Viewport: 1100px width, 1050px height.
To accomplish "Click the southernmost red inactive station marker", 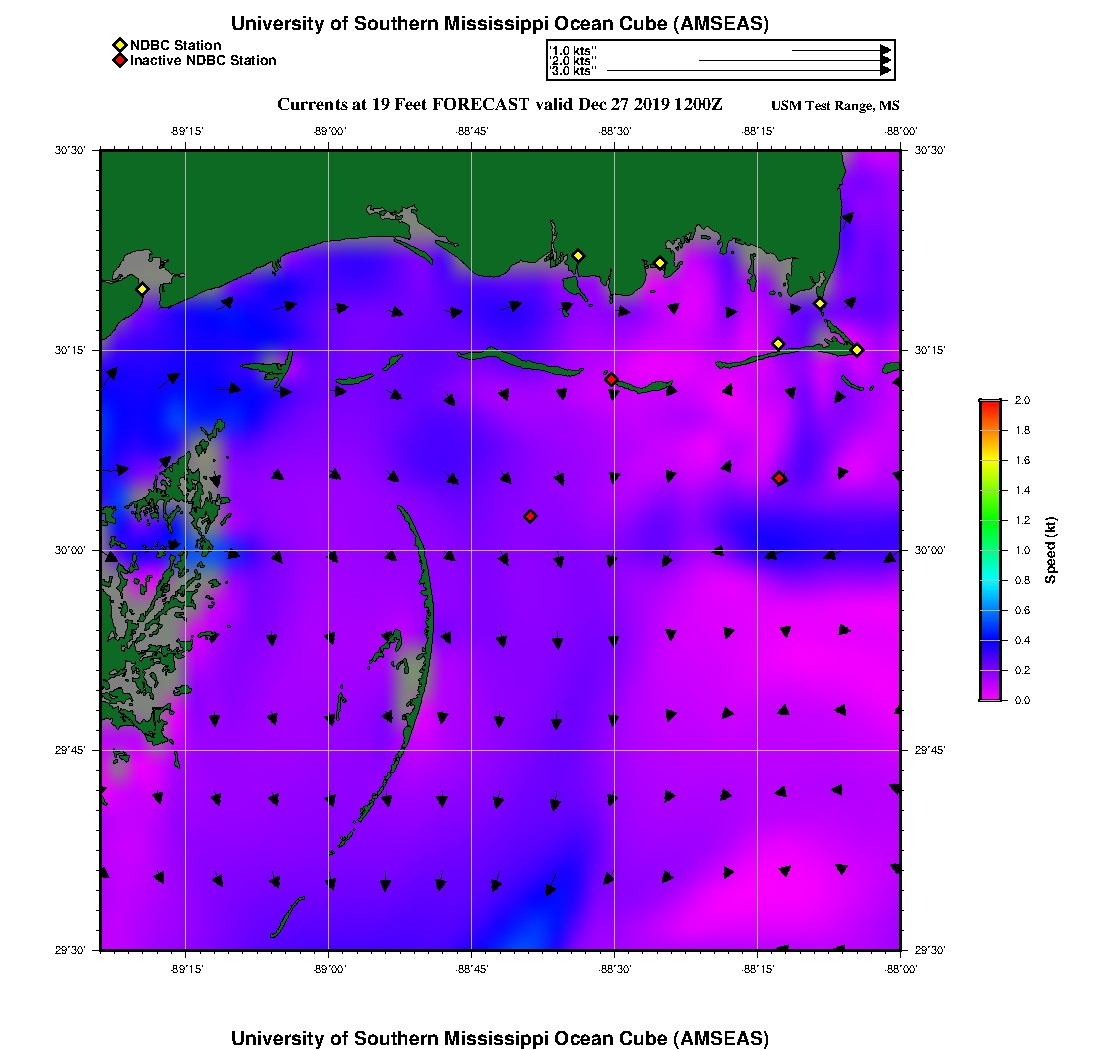I will [530, 516].
